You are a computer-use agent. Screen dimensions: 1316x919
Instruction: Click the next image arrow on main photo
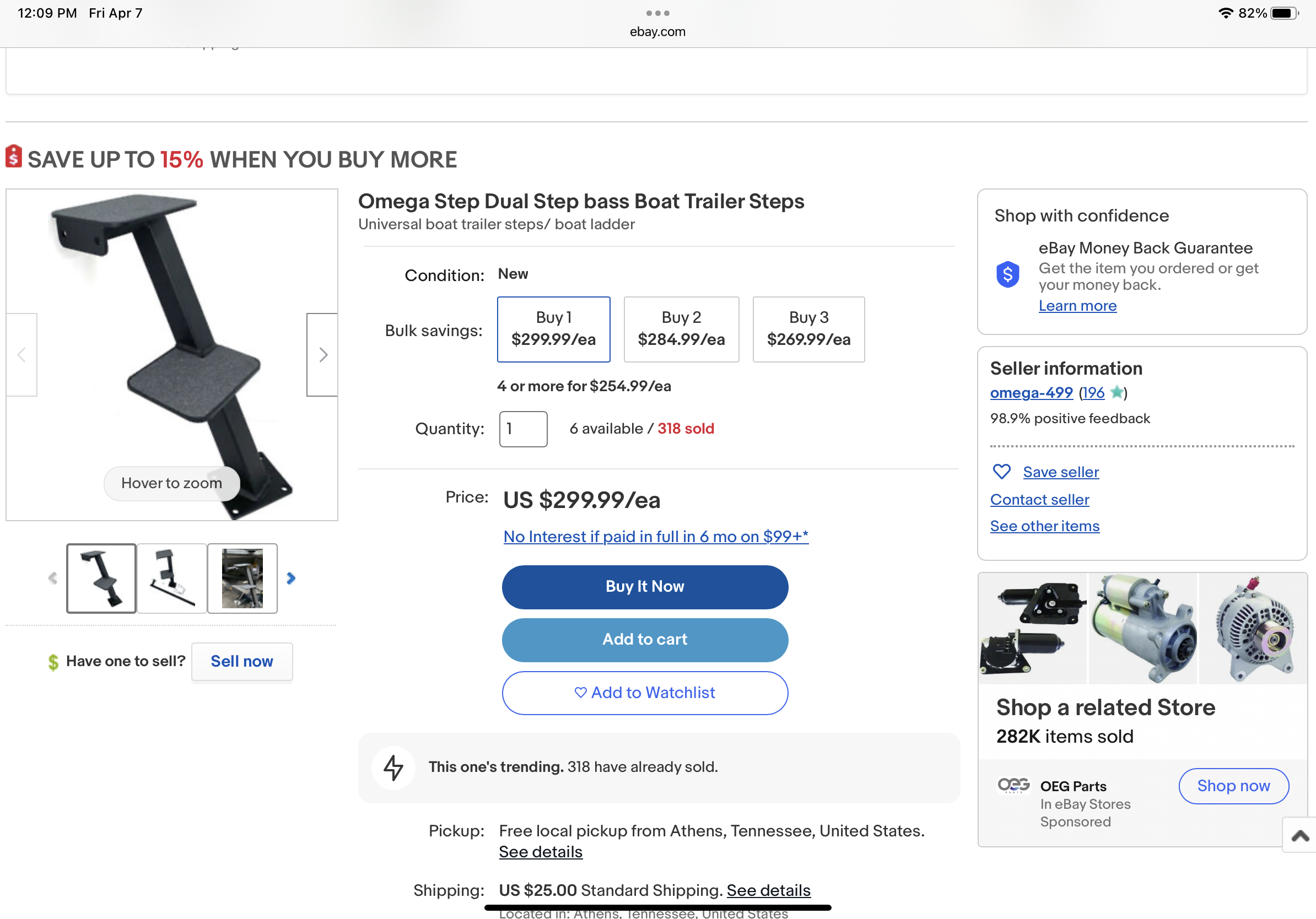323,355
